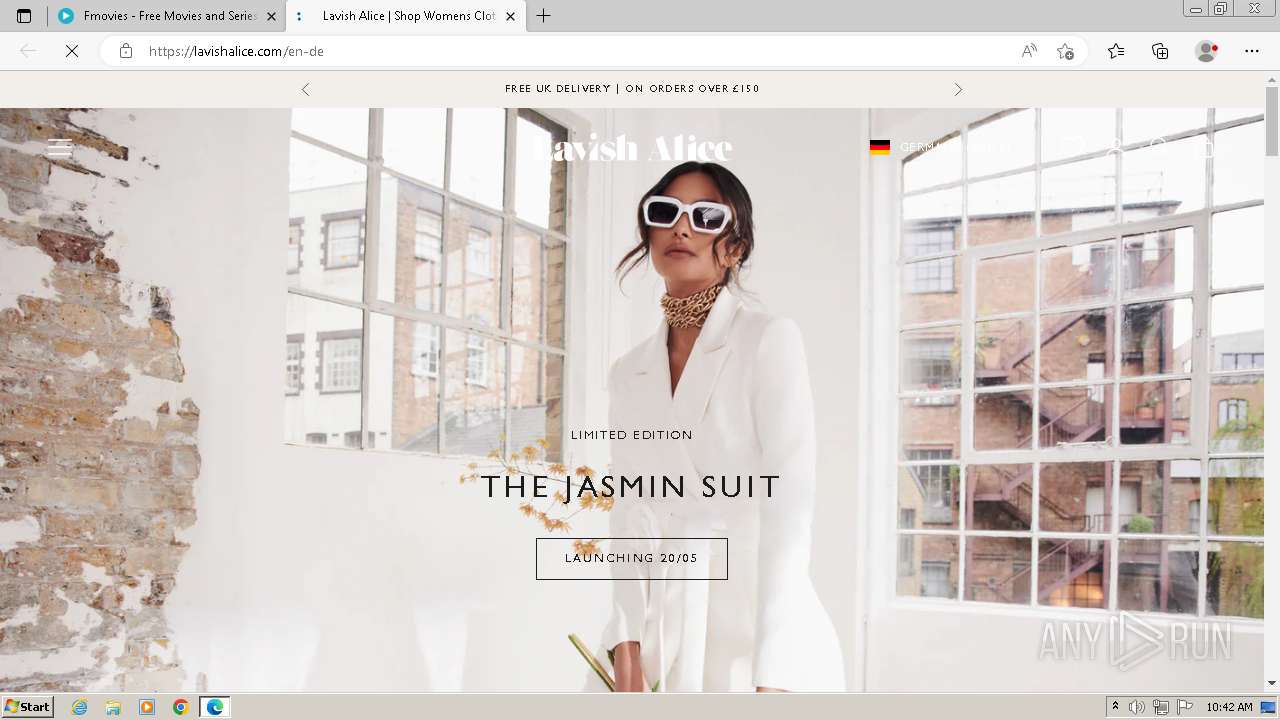Stop loading the page
The image size is (1280, 720).
click(72, 51)
